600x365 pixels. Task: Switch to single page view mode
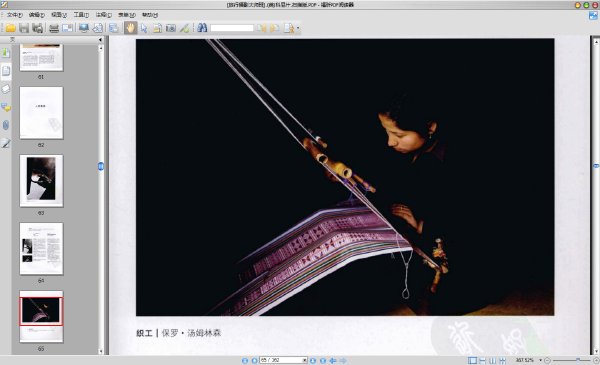[473, 360]
